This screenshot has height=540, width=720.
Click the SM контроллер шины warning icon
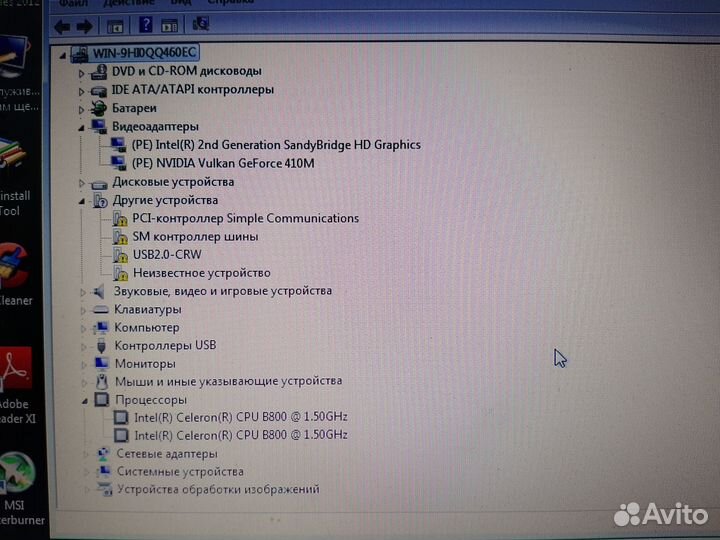click(x=120, y=237)
